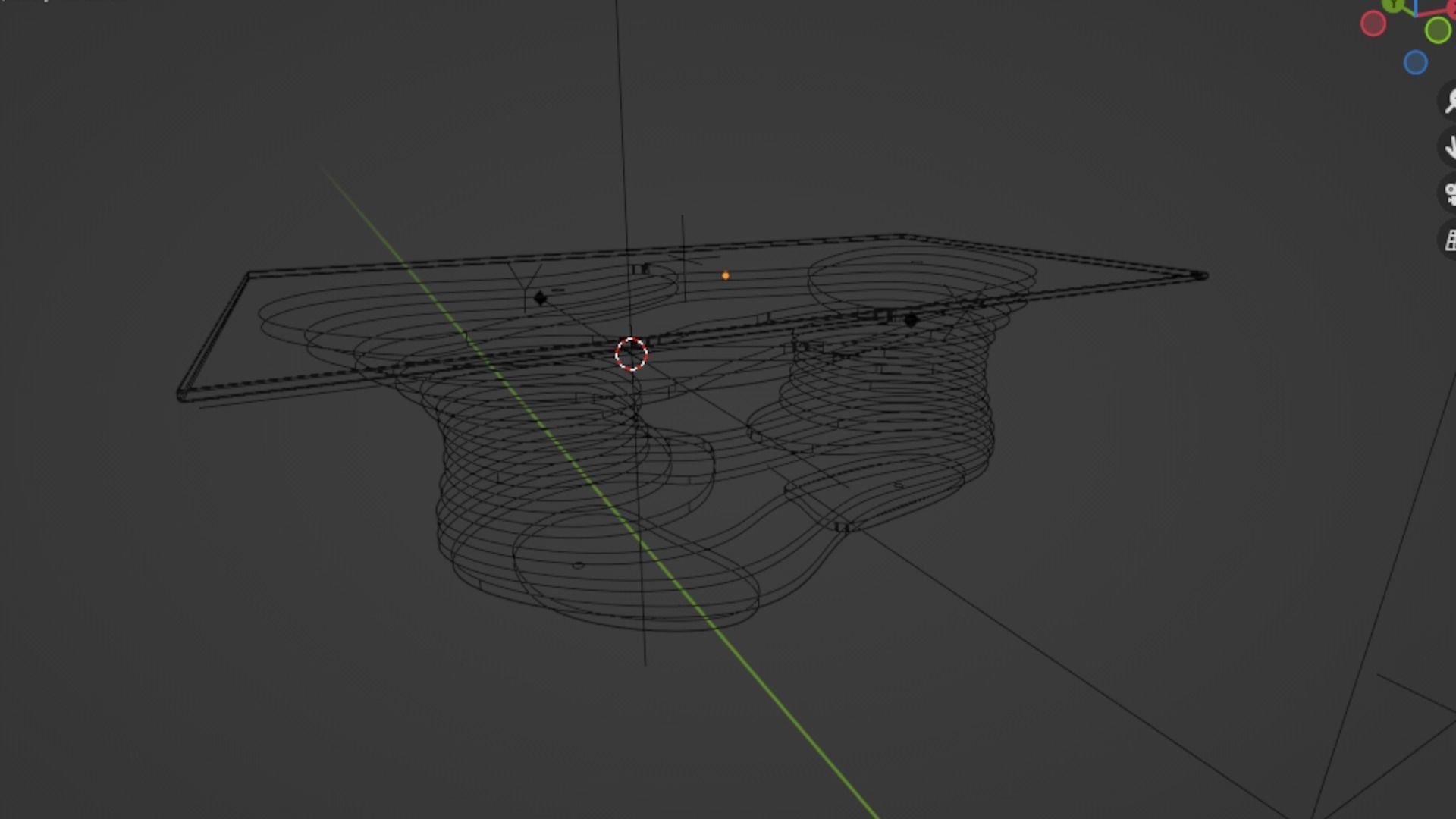1456x819 pixels.
Task: Click the negative X axis gizmo circle
Action: [x=1373, y=24]
